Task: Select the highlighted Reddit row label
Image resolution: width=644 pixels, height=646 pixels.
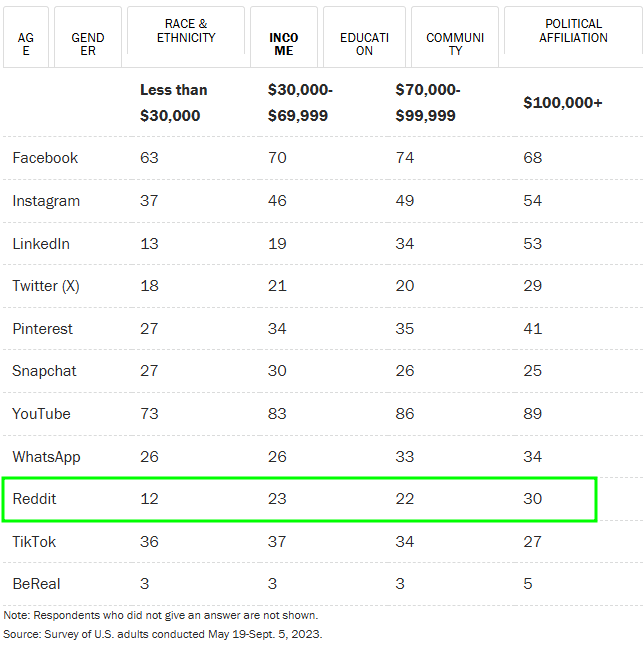Action: (34, 499)
